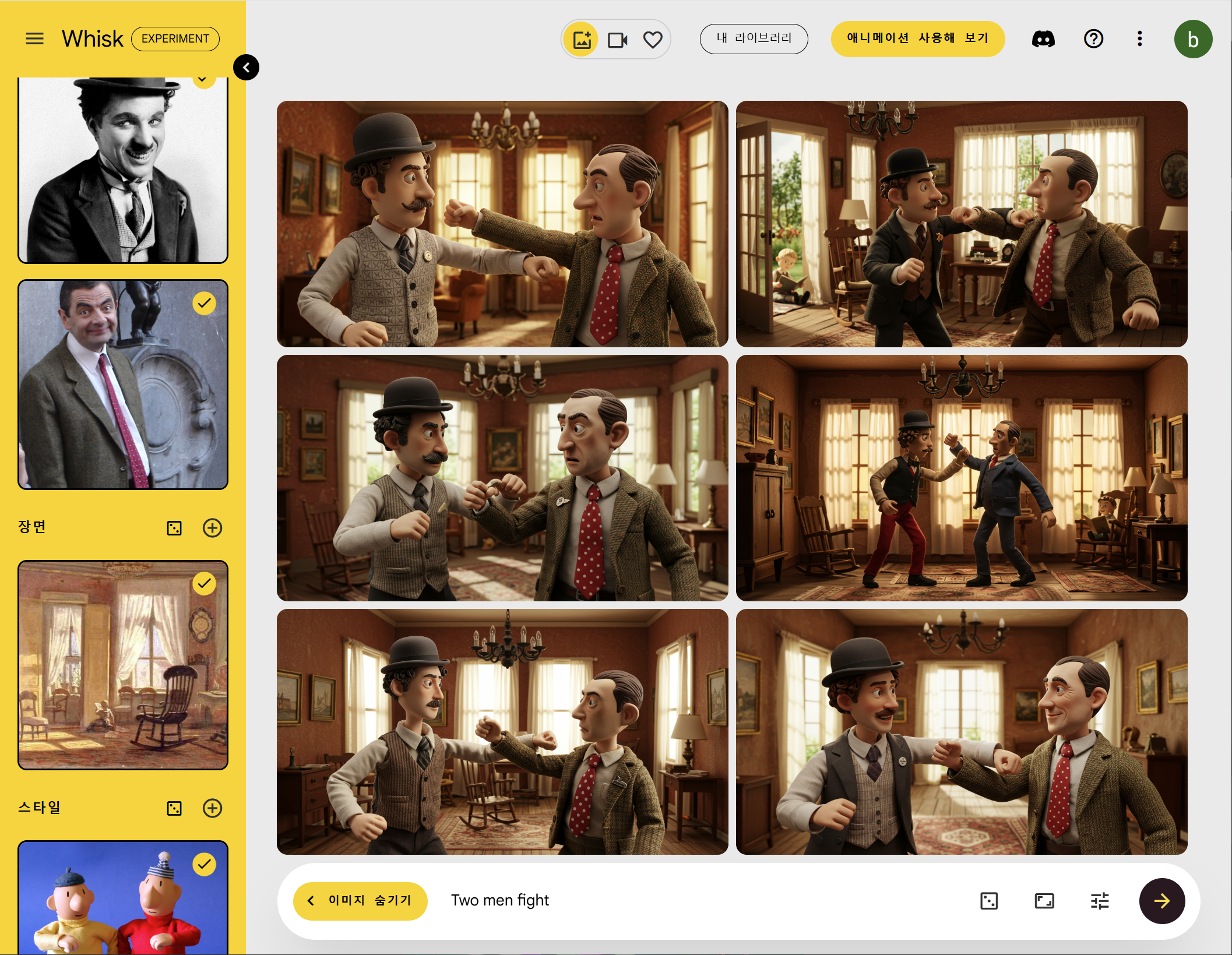Screen dimensions: 1232x955
Task: Open 내 라이브러리 (My Library)
Action: tap(754, 39)
